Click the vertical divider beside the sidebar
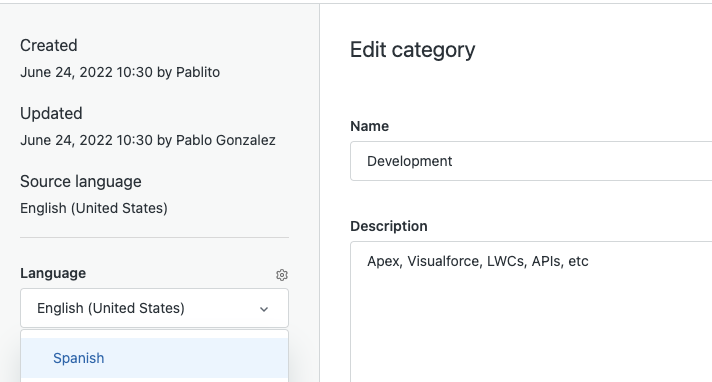Viewport: 712px width, 382px height. coord(319,193)
